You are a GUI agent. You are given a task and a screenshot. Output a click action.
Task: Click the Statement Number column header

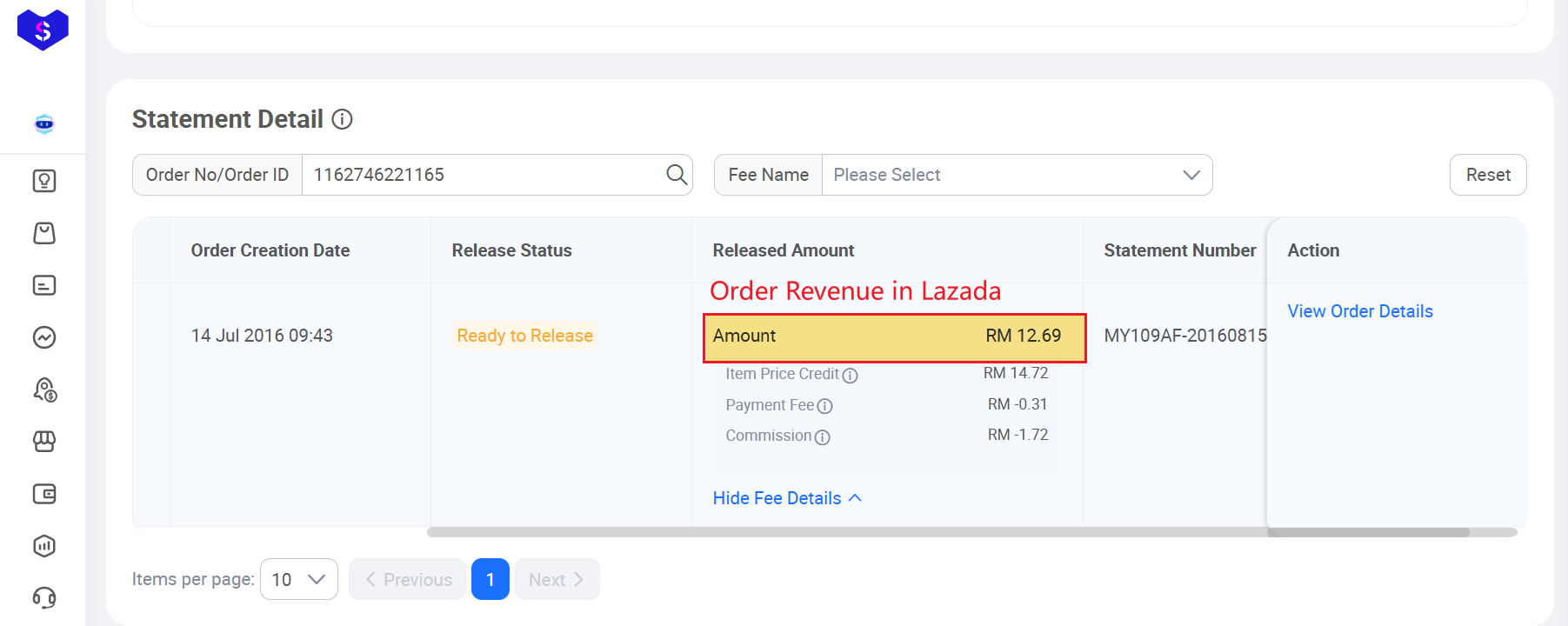click(1180, 250)
